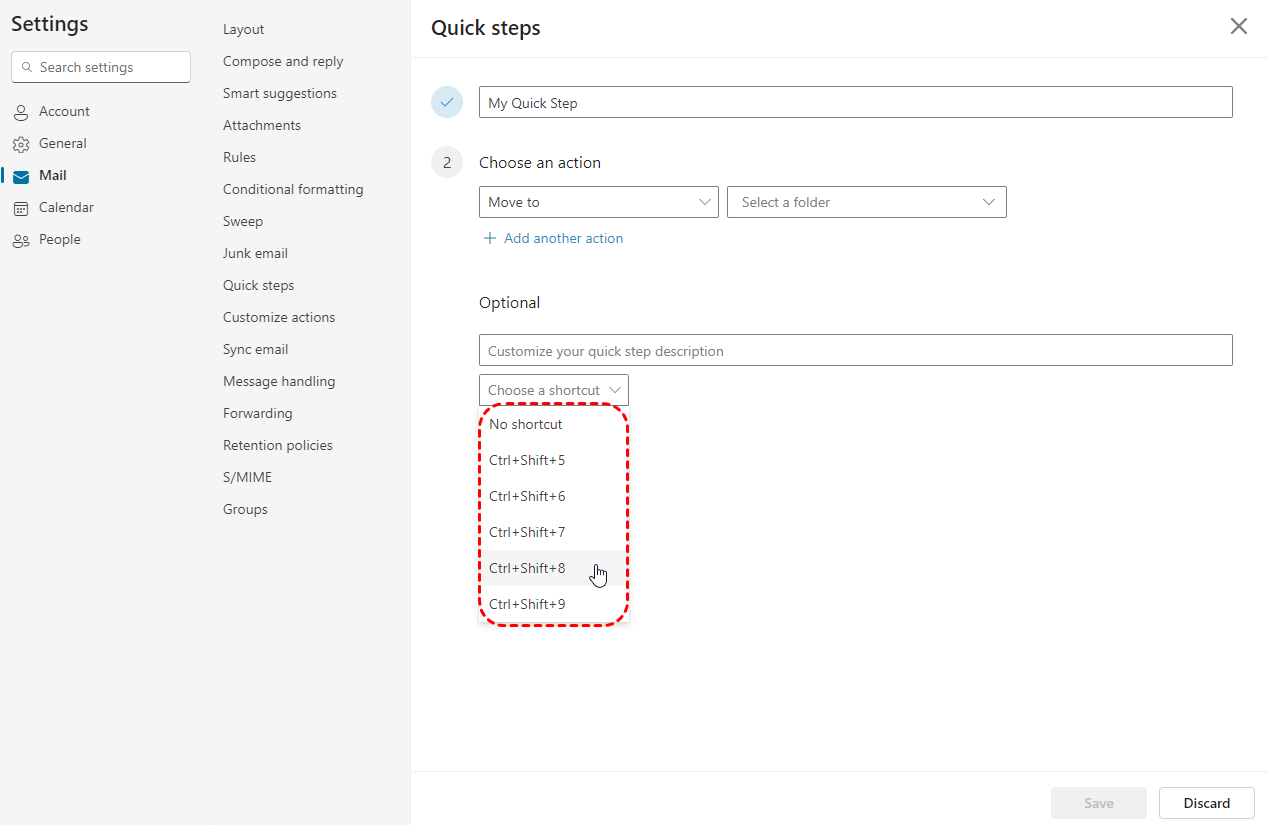The image size is (1268, 825).
Task: Go to Conditional formatting settings
Action: click(x=293, y=189)
